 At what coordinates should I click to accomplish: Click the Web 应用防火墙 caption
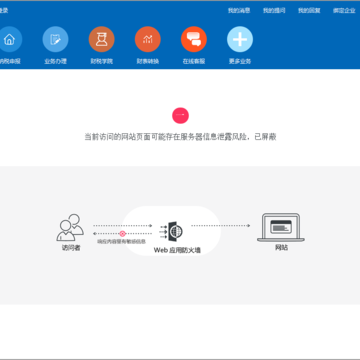click(x=177, y=250)
